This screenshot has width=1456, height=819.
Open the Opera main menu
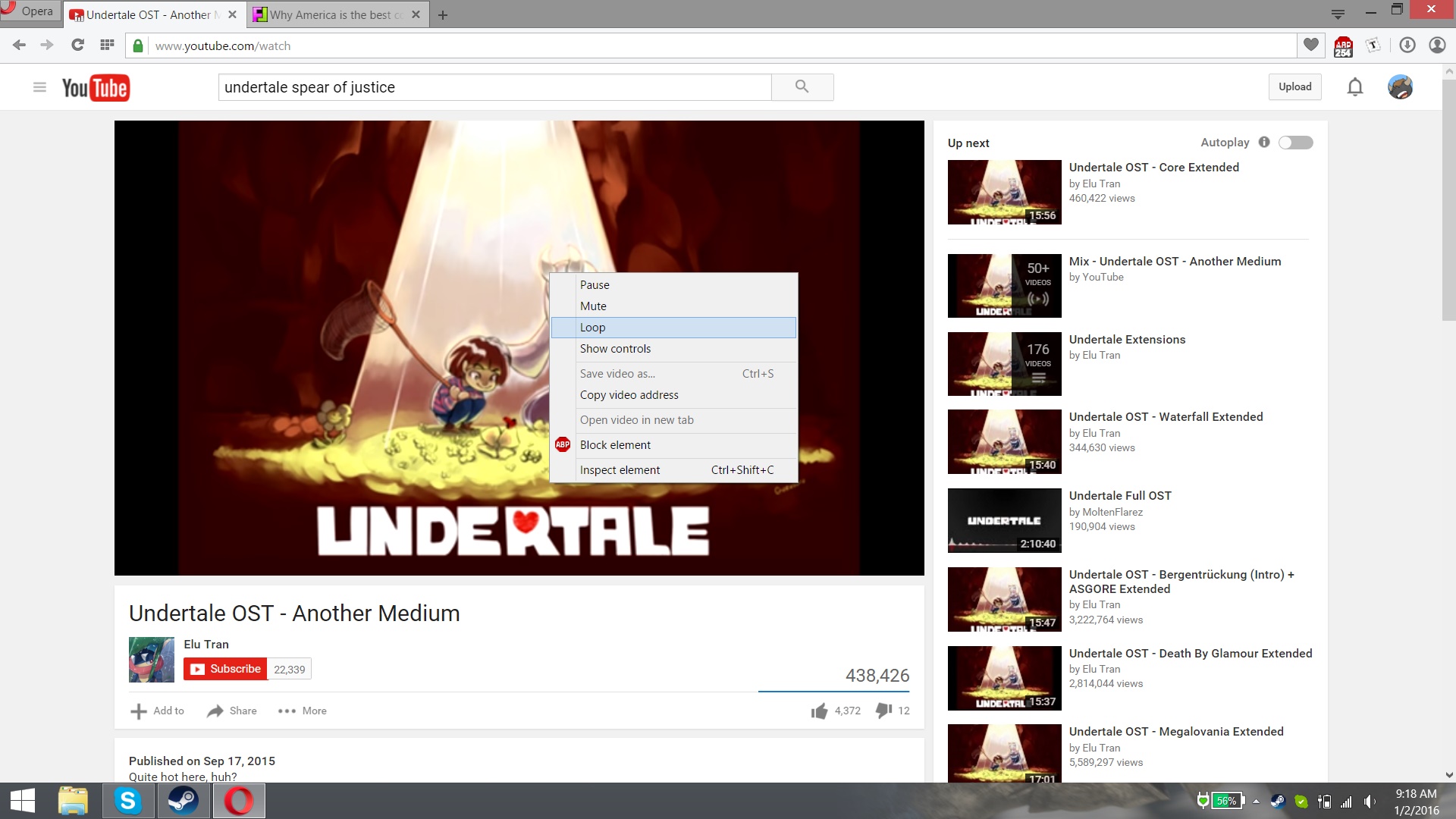point(29,11)
